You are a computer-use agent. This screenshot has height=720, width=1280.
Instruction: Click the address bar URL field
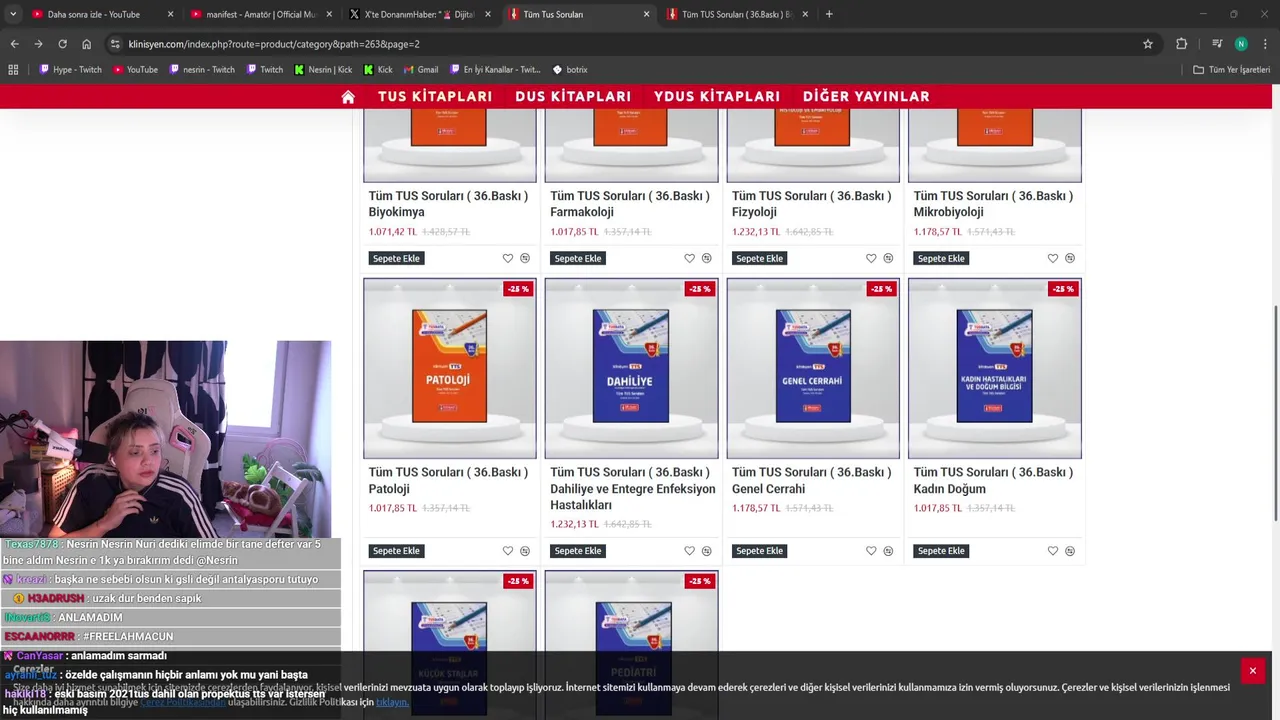(x=620, y=44)
